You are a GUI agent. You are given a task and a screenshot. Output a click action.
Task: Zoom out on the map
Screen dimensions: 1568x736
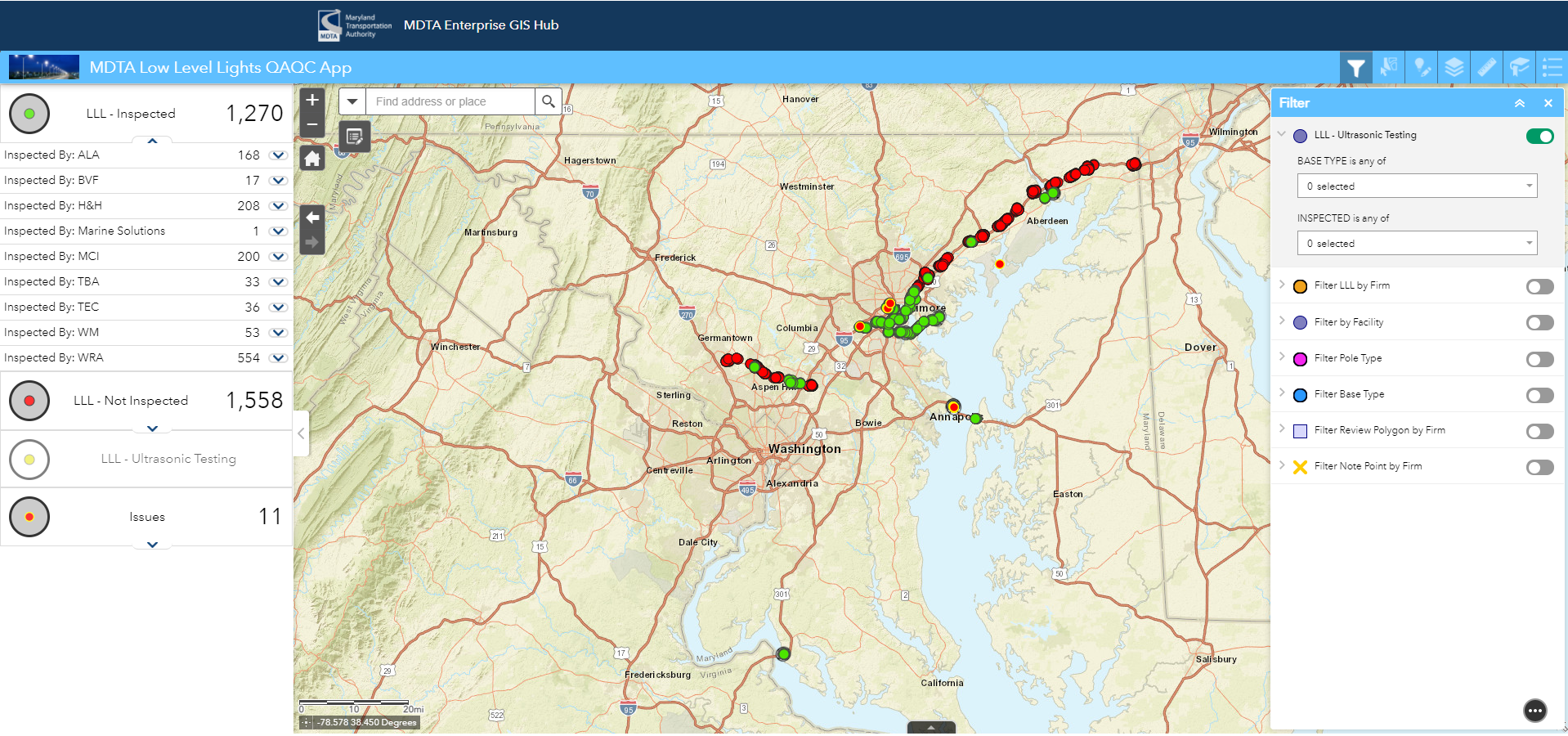312,124
